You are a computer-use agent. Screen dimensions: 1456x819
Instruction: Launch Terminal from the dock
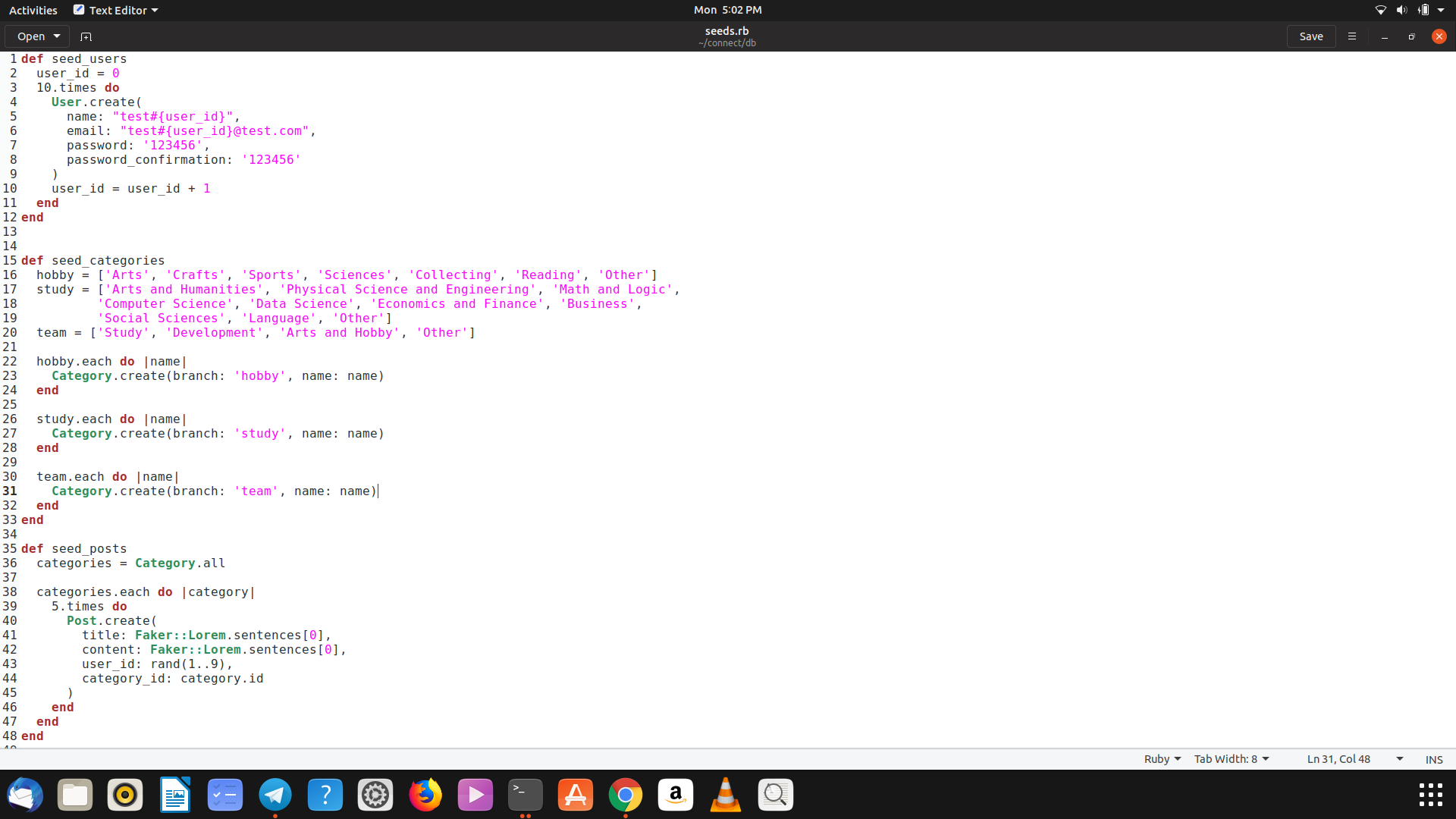point(525,795)
